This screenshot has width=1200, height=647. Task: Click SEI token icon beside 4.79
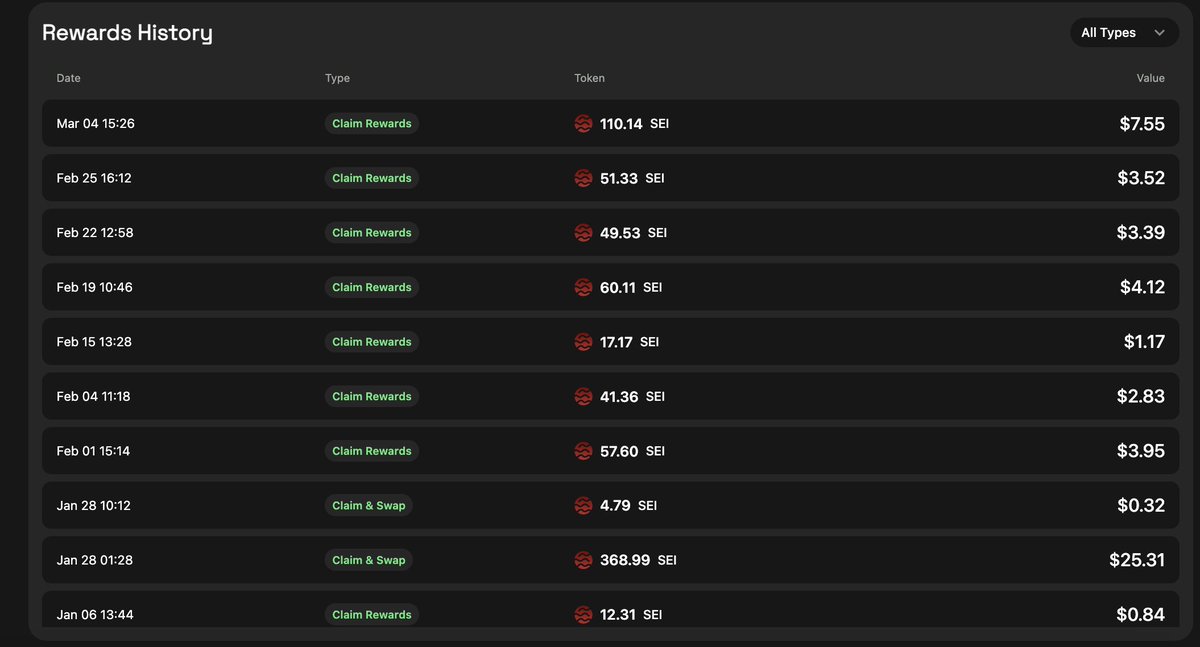pos(584,506)
